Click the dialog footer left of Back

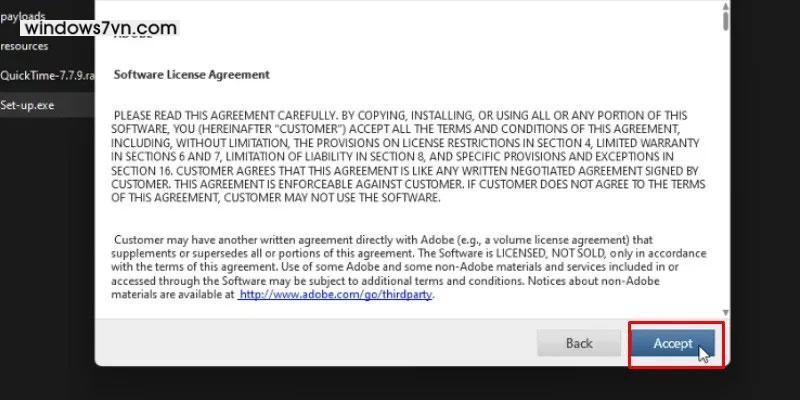315,342
